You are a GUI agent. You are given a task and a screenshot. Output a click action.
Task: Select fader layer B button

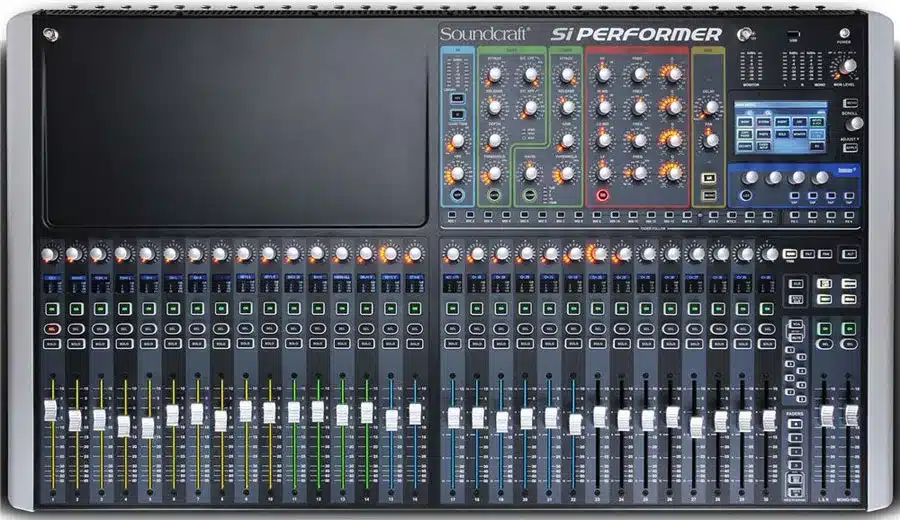796,438
